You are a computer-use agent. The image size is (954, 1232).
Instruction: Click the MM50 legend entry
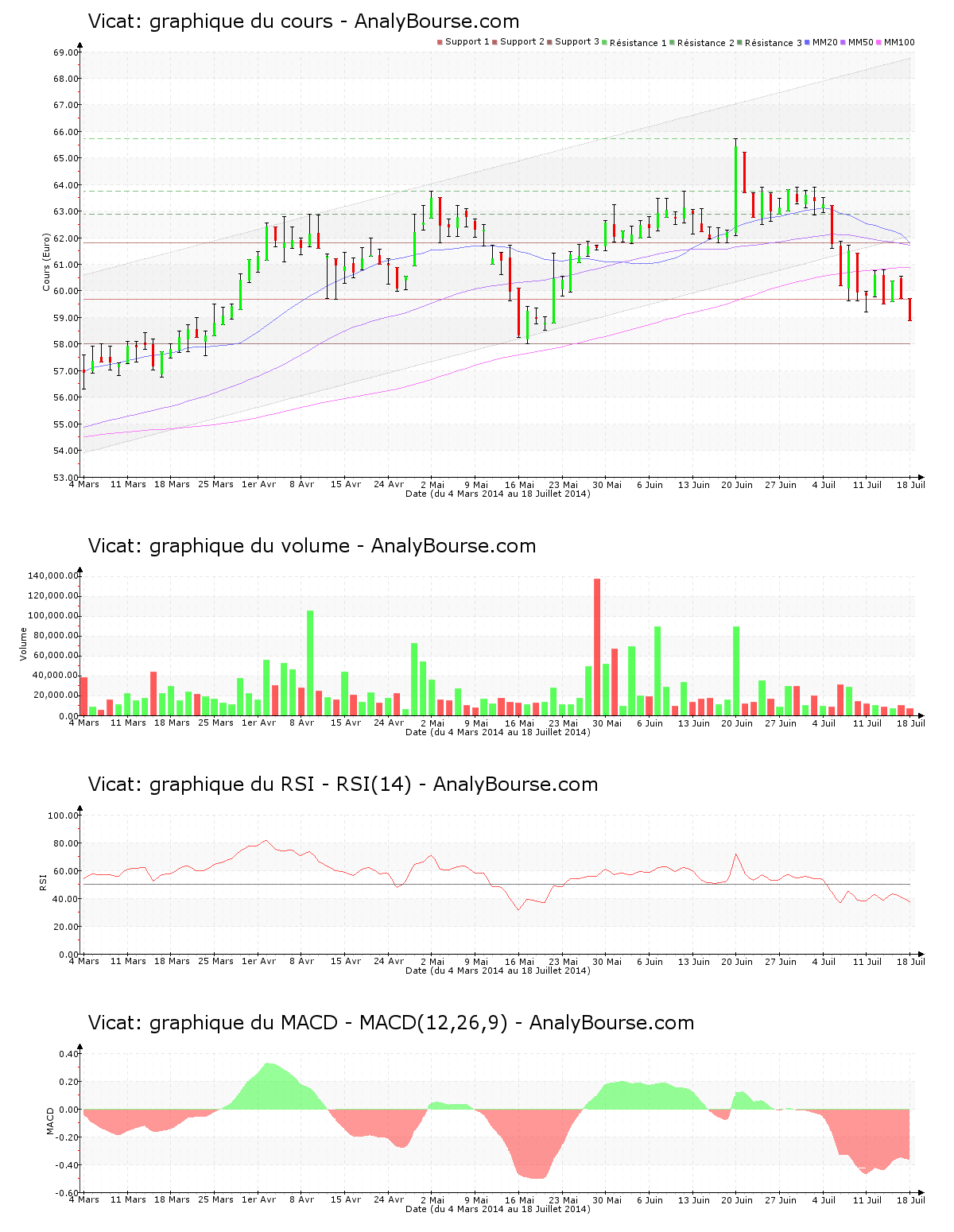click(x=857, y=42)
